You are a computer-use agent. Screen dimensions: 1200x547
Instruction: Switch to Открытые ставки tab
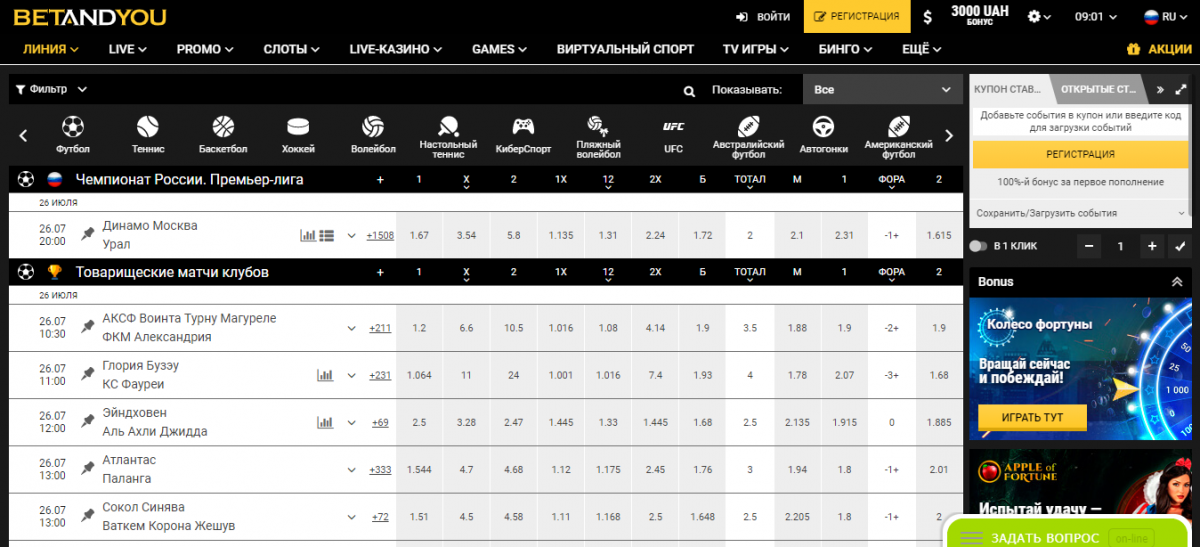[1098, 89]
